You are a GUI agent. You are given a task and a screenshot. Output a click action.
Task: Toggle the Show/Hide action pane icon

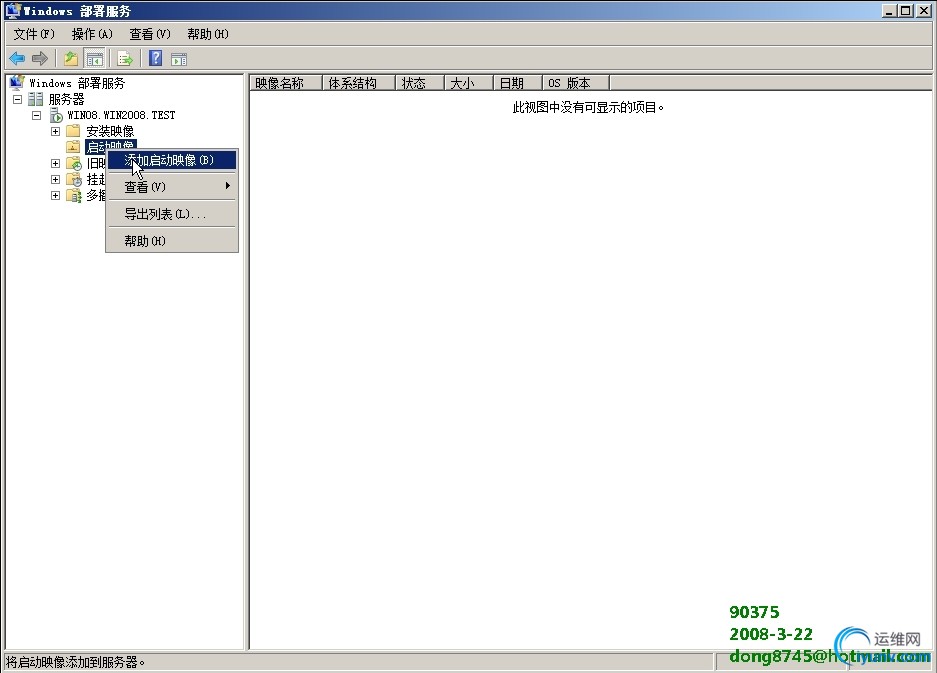tap(179, 59)
